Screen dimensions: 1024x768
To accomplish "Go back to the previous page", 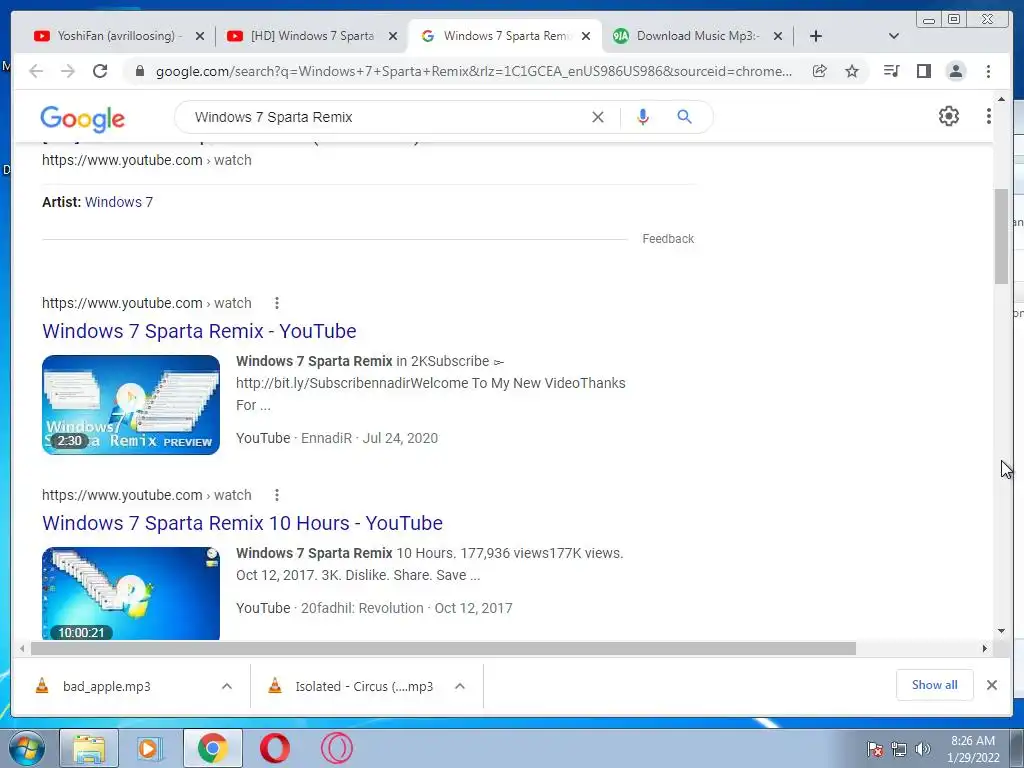I will click(x=36, y=71).
